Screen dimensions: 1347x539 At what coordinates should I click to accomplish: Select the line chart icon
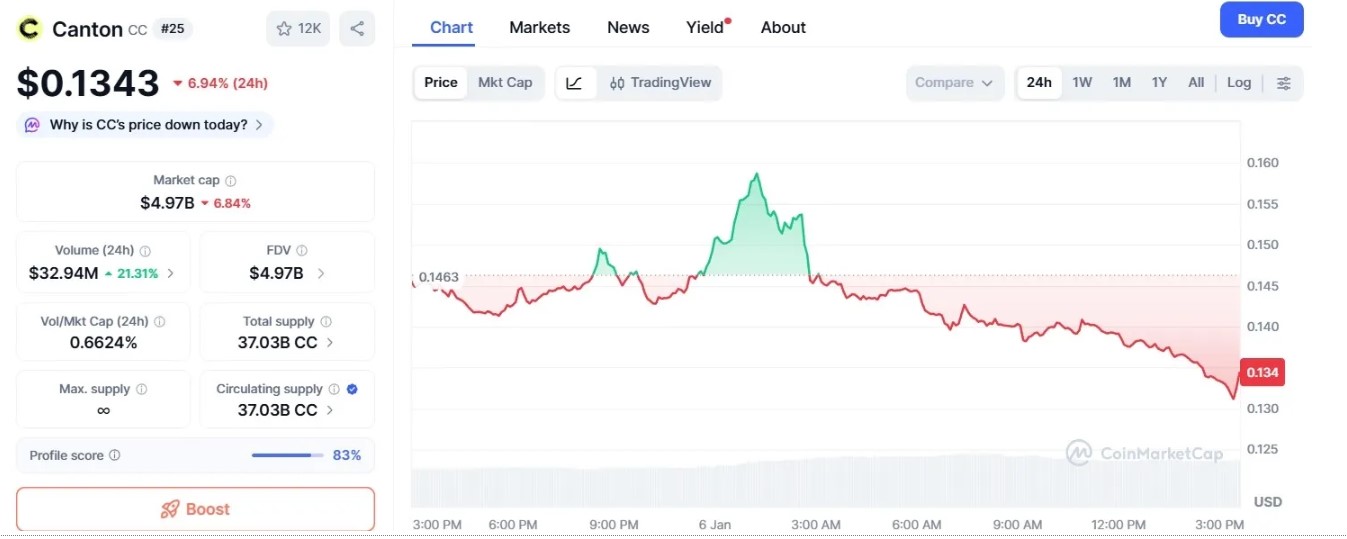[574, 83]
